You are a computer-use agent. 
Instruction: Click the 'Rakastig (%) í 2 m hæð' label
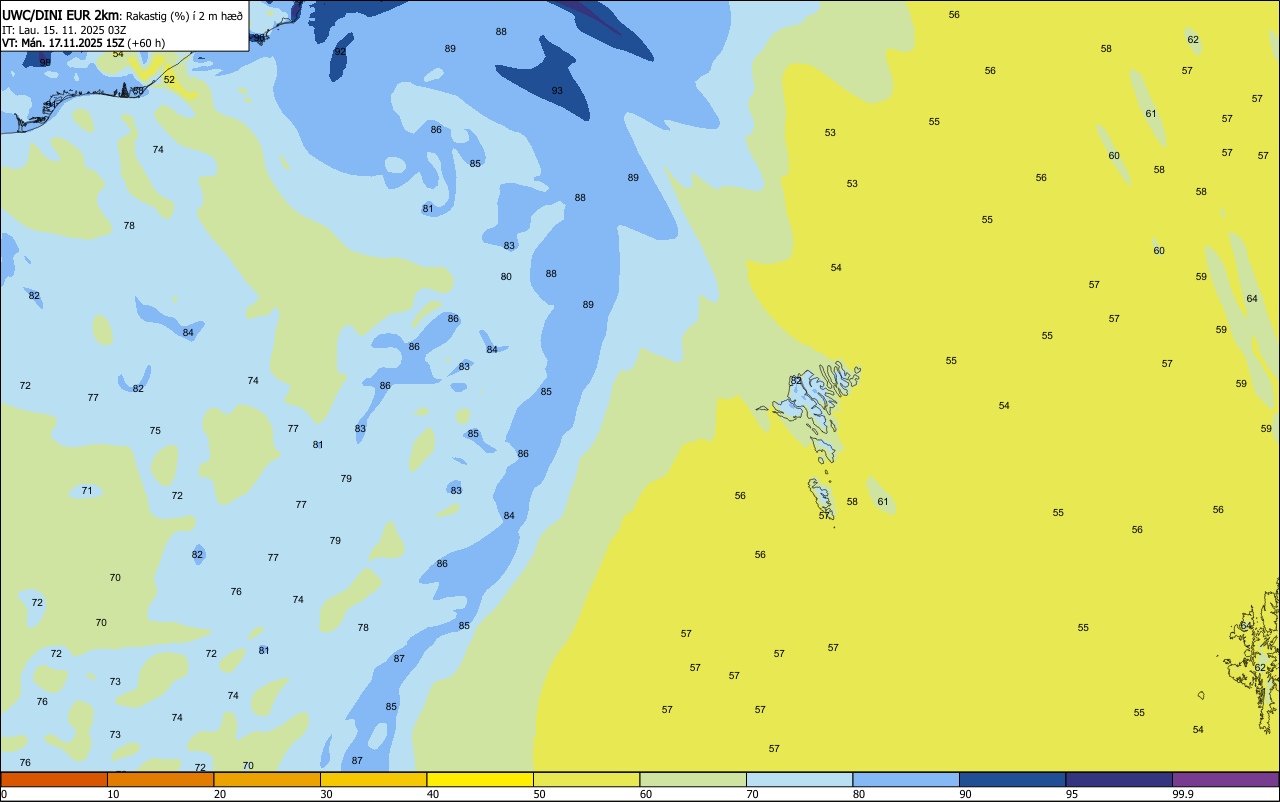tap(184, 15)
